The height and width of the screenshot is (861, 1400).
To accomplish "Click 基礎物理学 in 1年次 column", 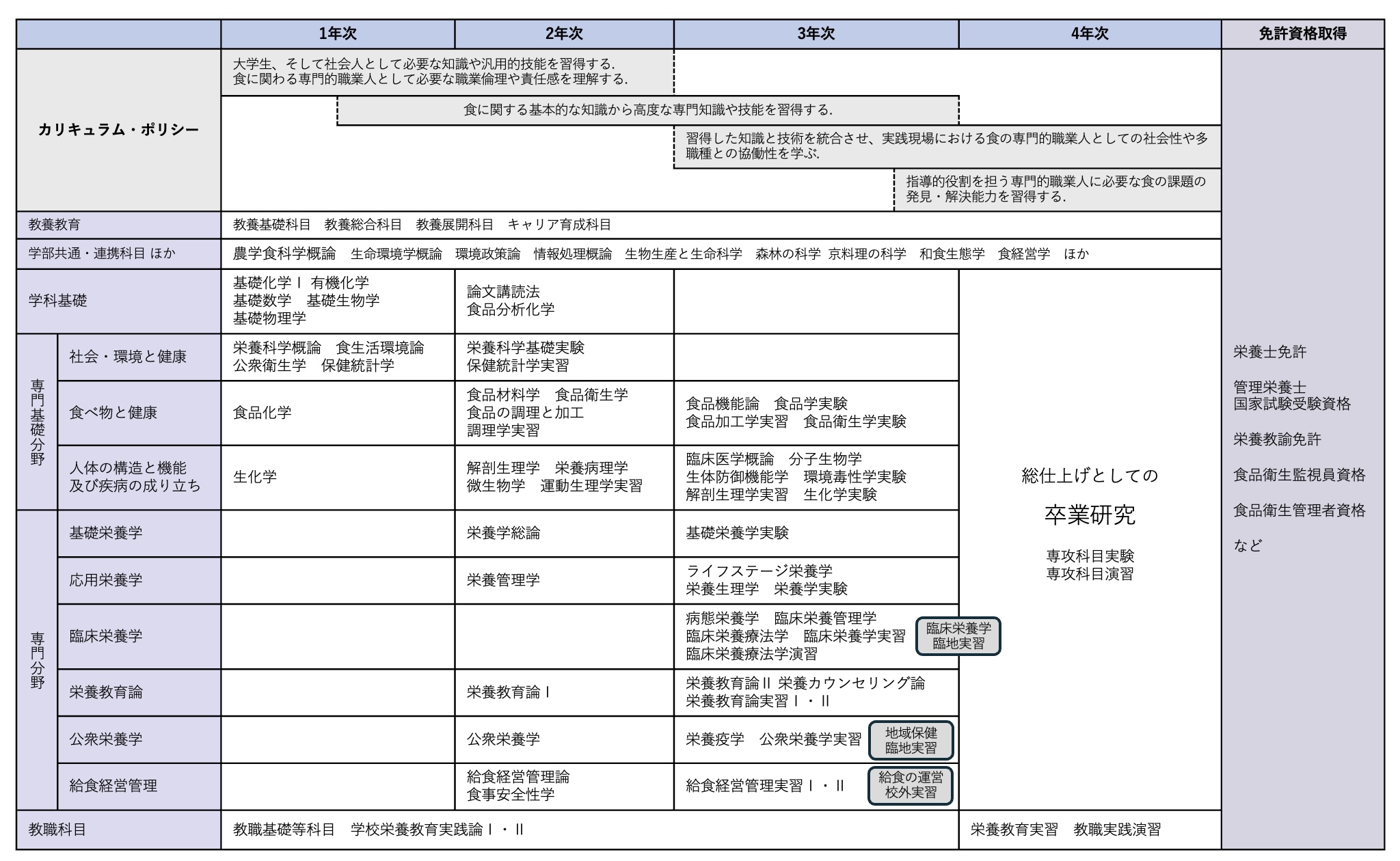I will tap(269, 318).
